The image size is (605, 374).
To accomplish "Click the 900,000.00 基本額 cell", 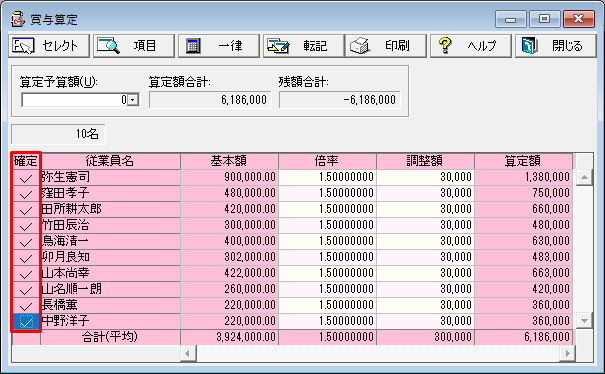I will [229, 178].
